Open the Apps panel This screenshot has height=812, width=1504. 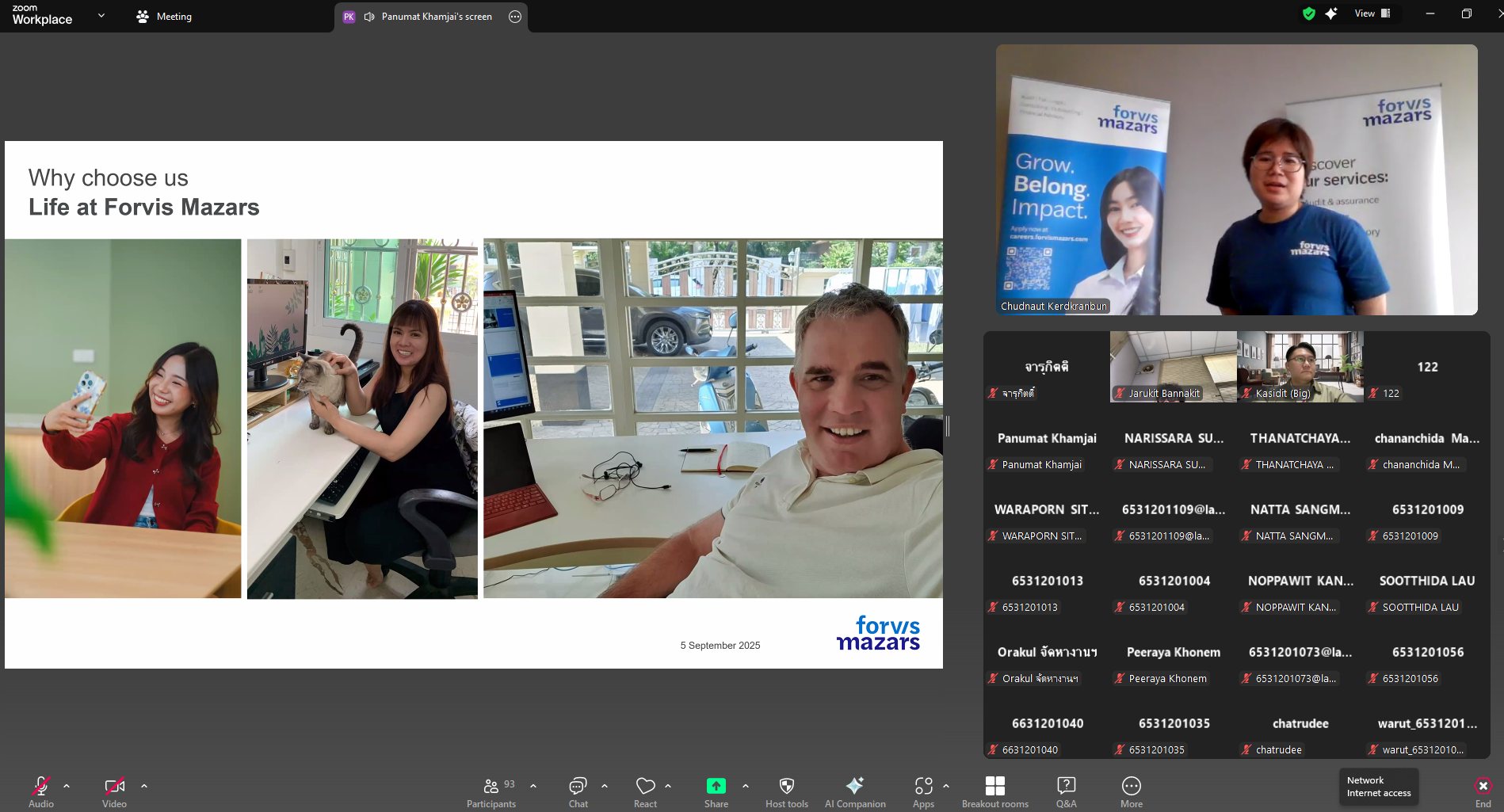(923, 791)
